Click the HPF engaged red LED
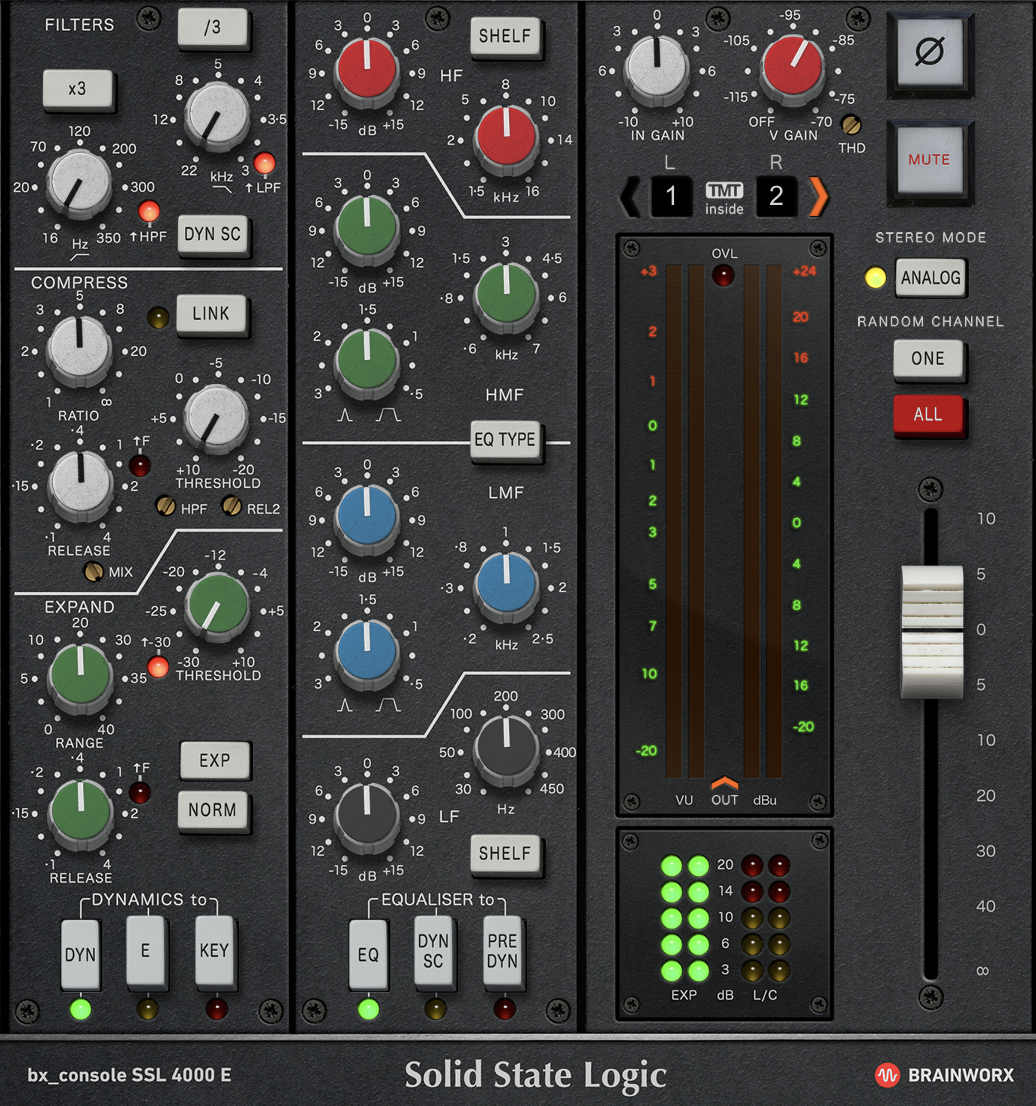The height and width of the screenshot is (1106, 1036). 149,211
